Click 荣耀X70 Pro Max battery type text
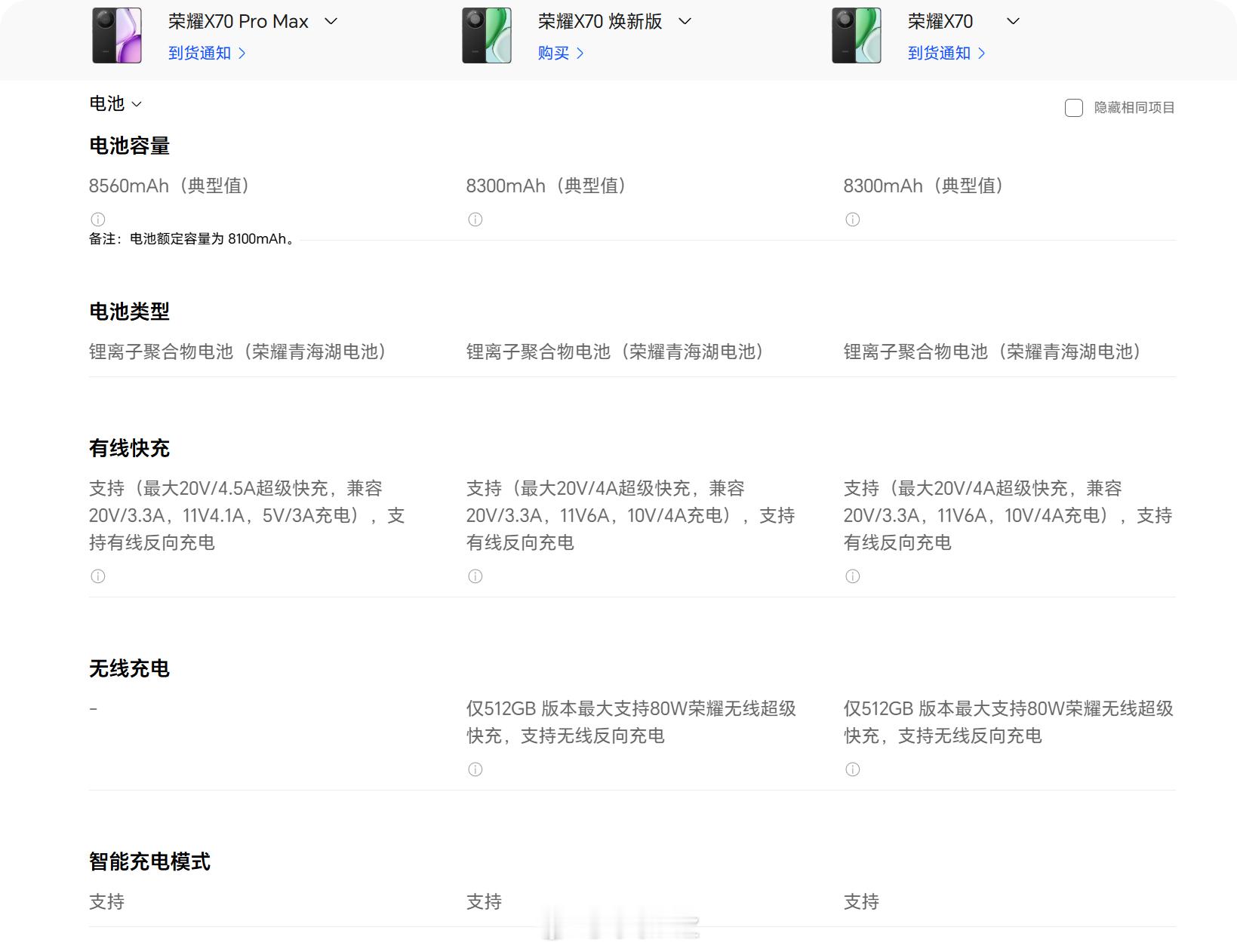 tap(238, 352)
